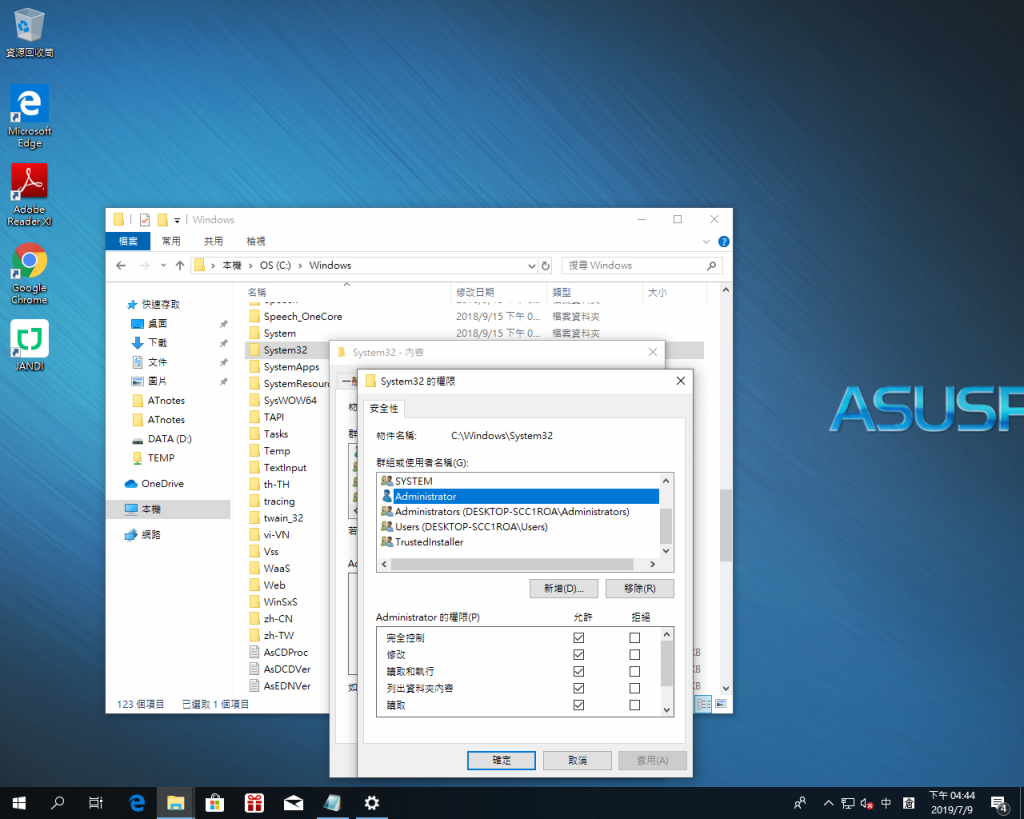Screen dimensions: 1024x819
Task: Check deny box for 列出資料夾內容
Action: pyautogui.click(x=635, y=688)
